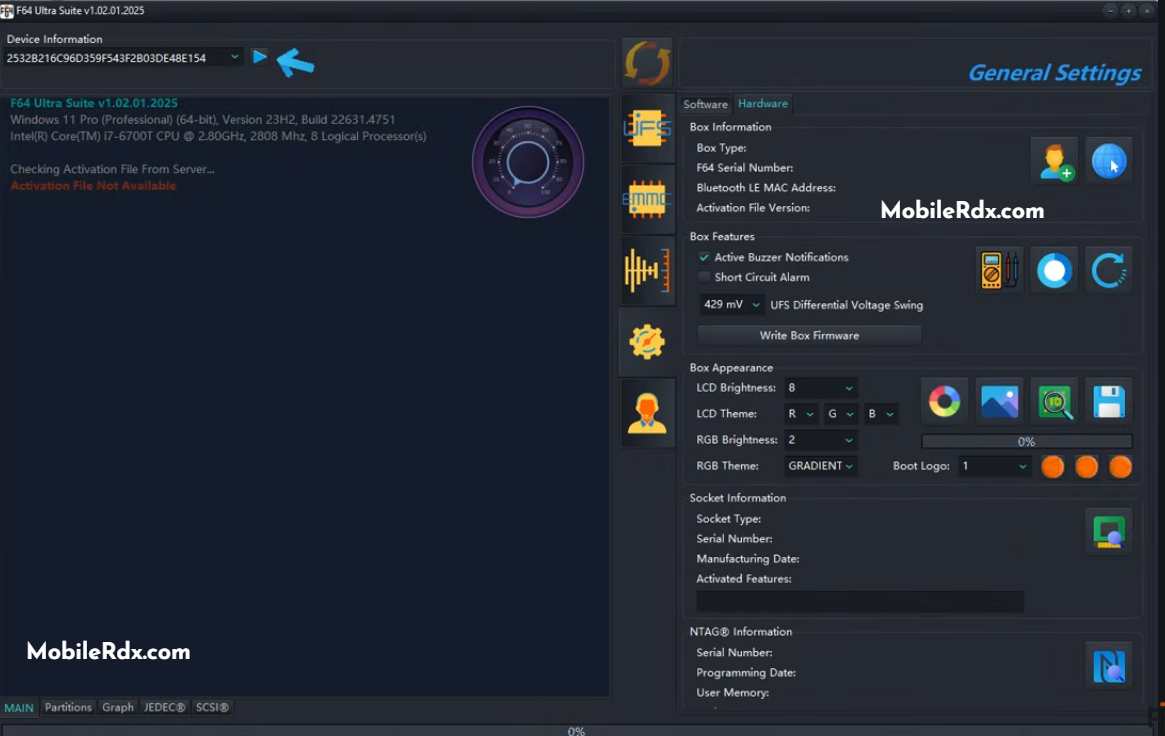The width and height of the screenshot is (1165, 736).
Task: Click the Box Appearance 0% progress bar
Action: (1027, 441)
